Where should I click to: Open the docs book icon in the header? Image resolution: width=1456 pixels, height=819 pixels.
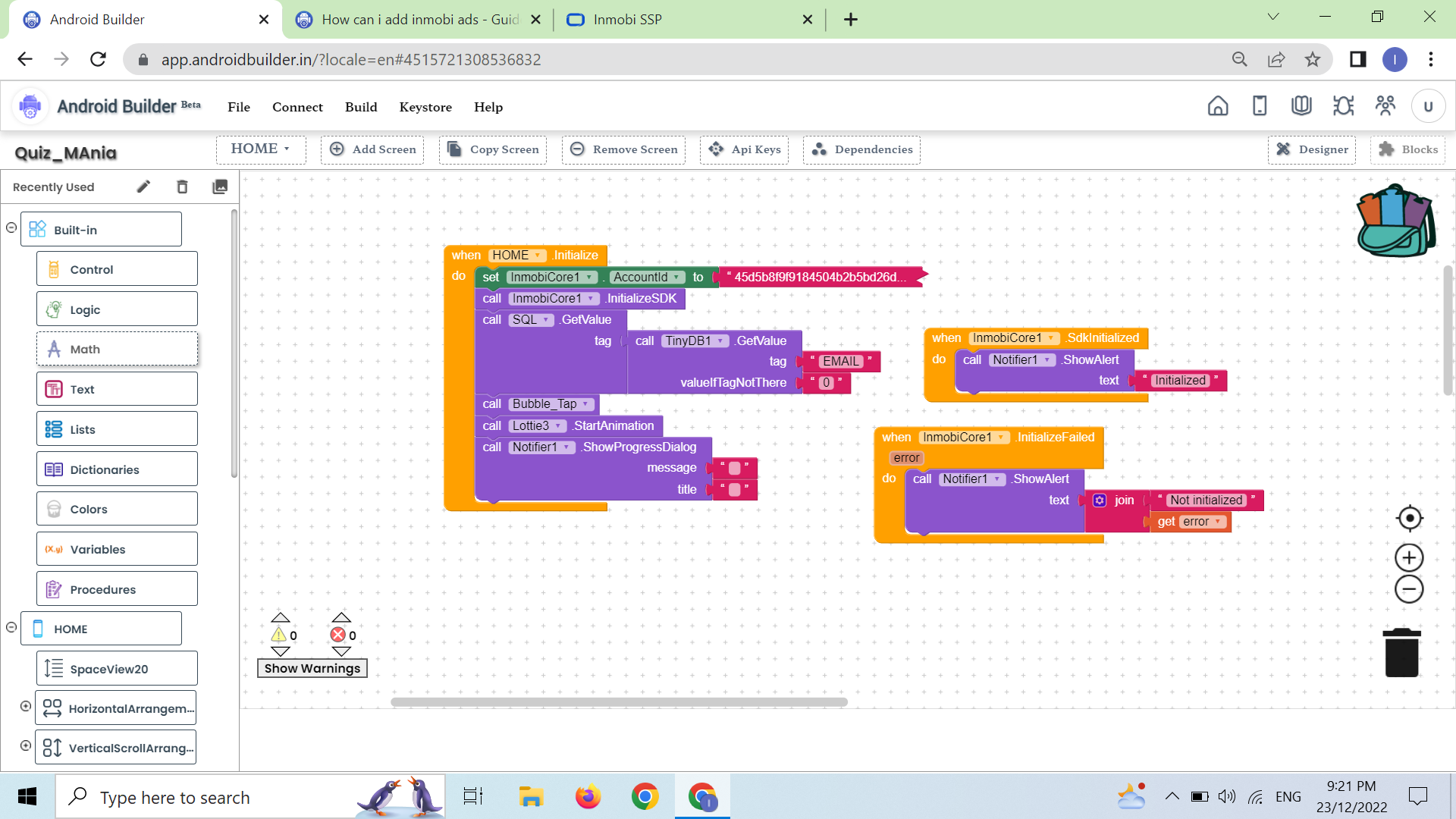[x=1301, y=106]
